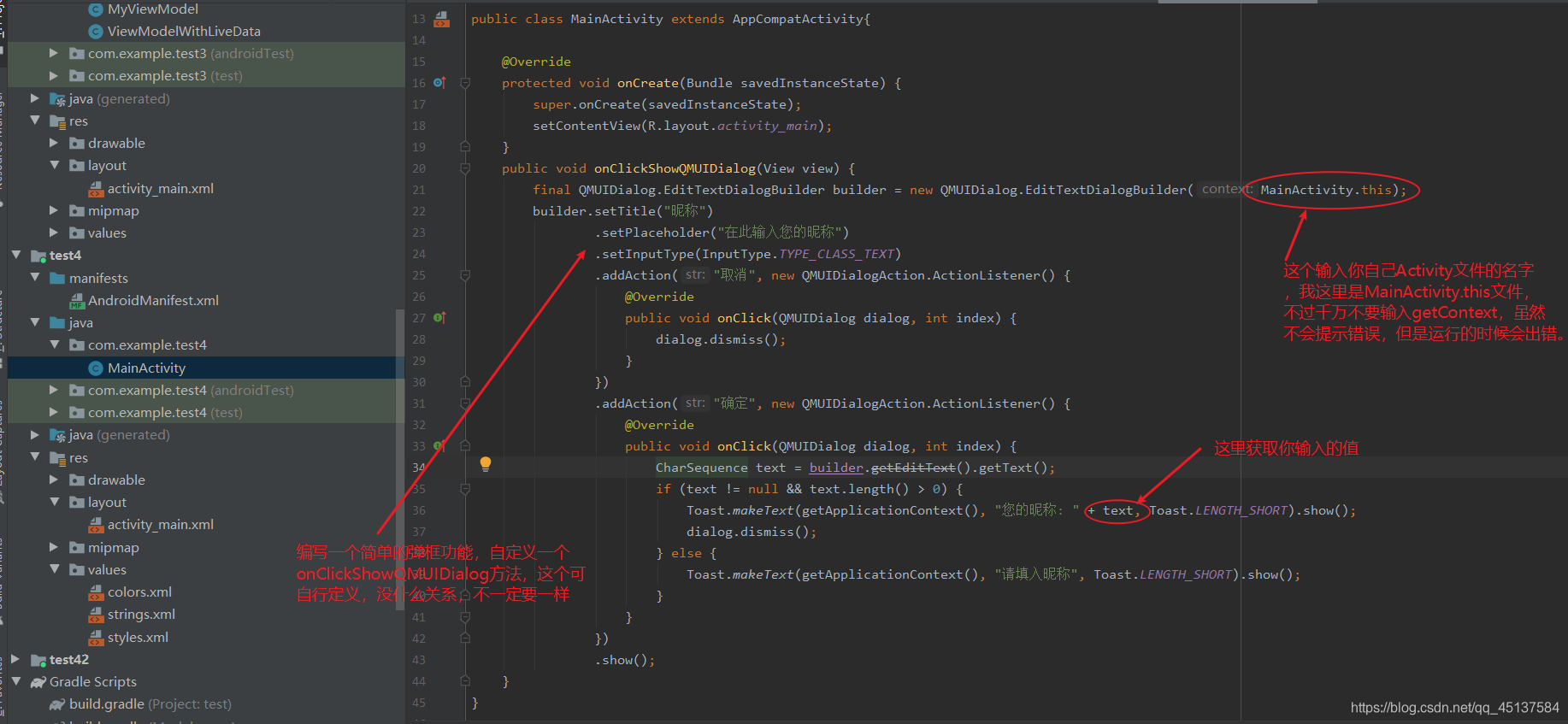Select MyViewModel in the project tree
Viewport: 1568px width, 724px height.
tap(153, 9)
